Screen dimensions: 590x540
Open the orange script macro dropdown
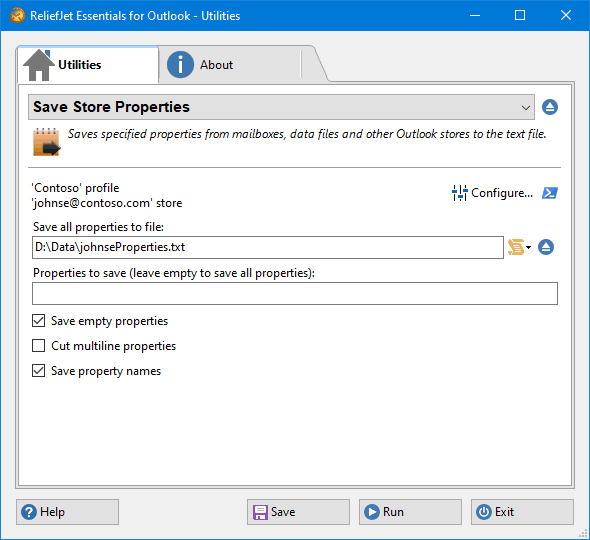519,247
